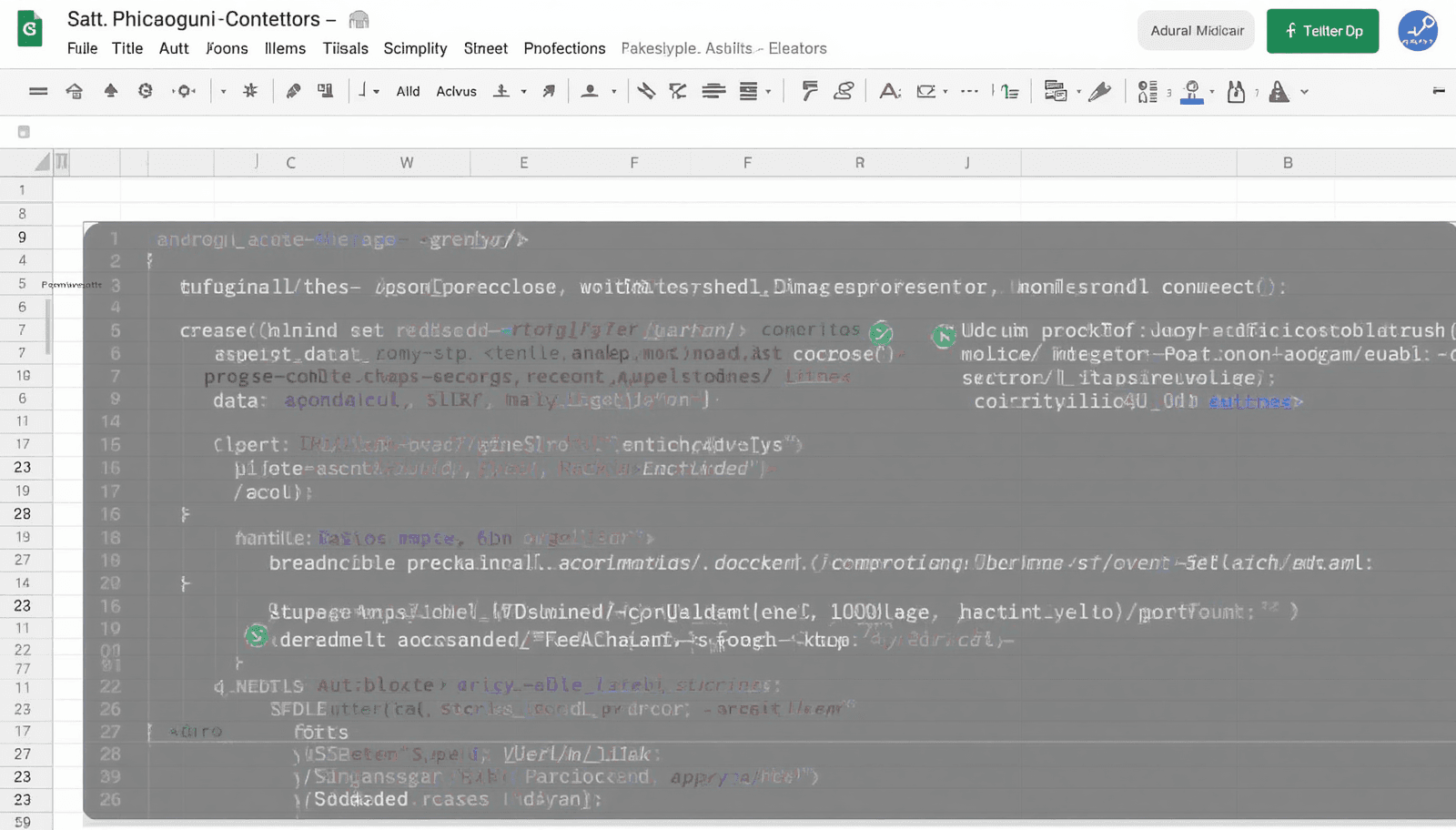Viewport: 1456px width, 830px height.
Task: Click the chain link icon in toolbar
Action: click(x=844, y=91)
